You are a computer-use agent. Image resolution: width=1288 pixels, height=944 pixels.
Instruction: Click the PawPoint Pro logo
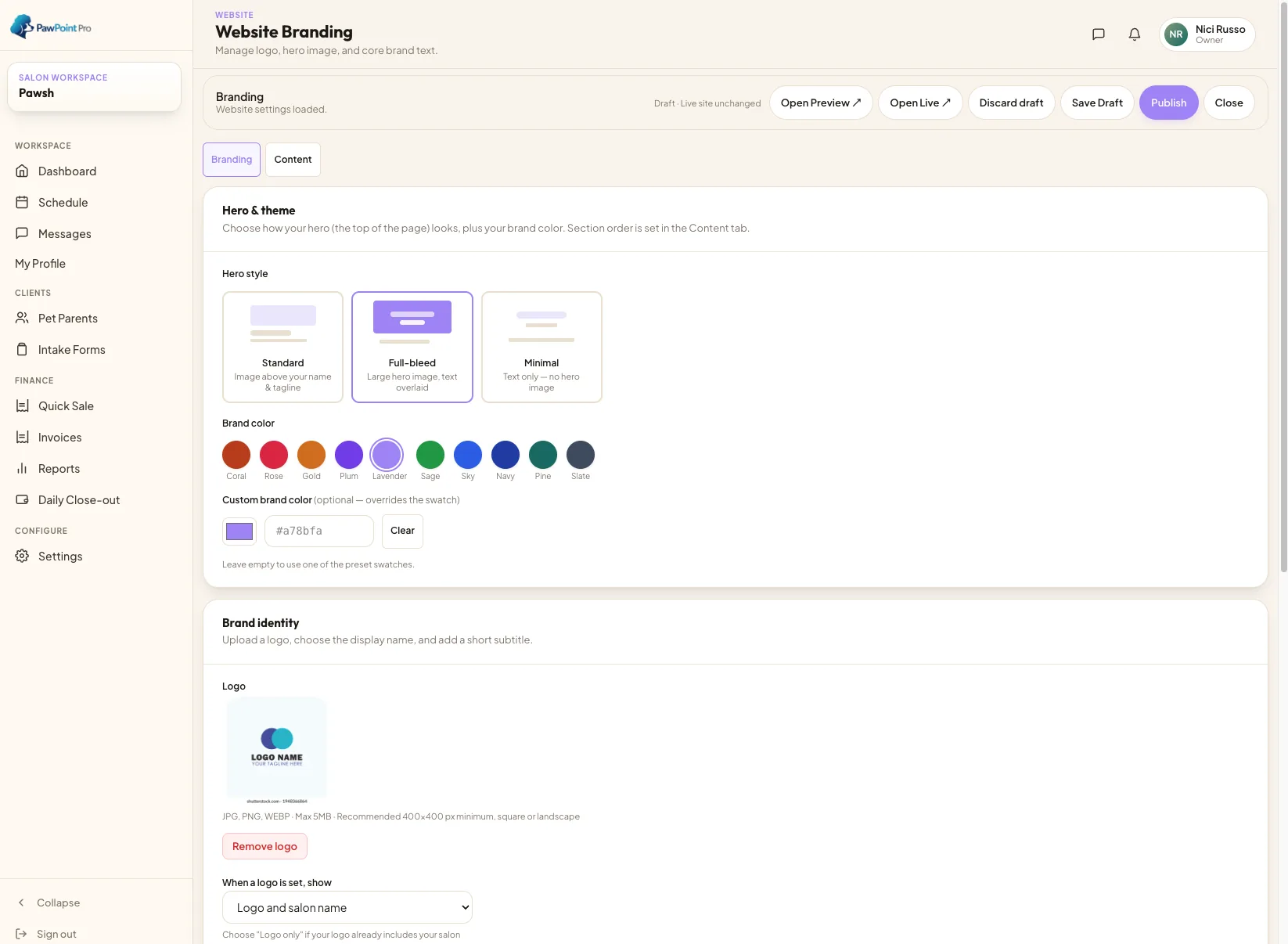[x=51, y=27]
